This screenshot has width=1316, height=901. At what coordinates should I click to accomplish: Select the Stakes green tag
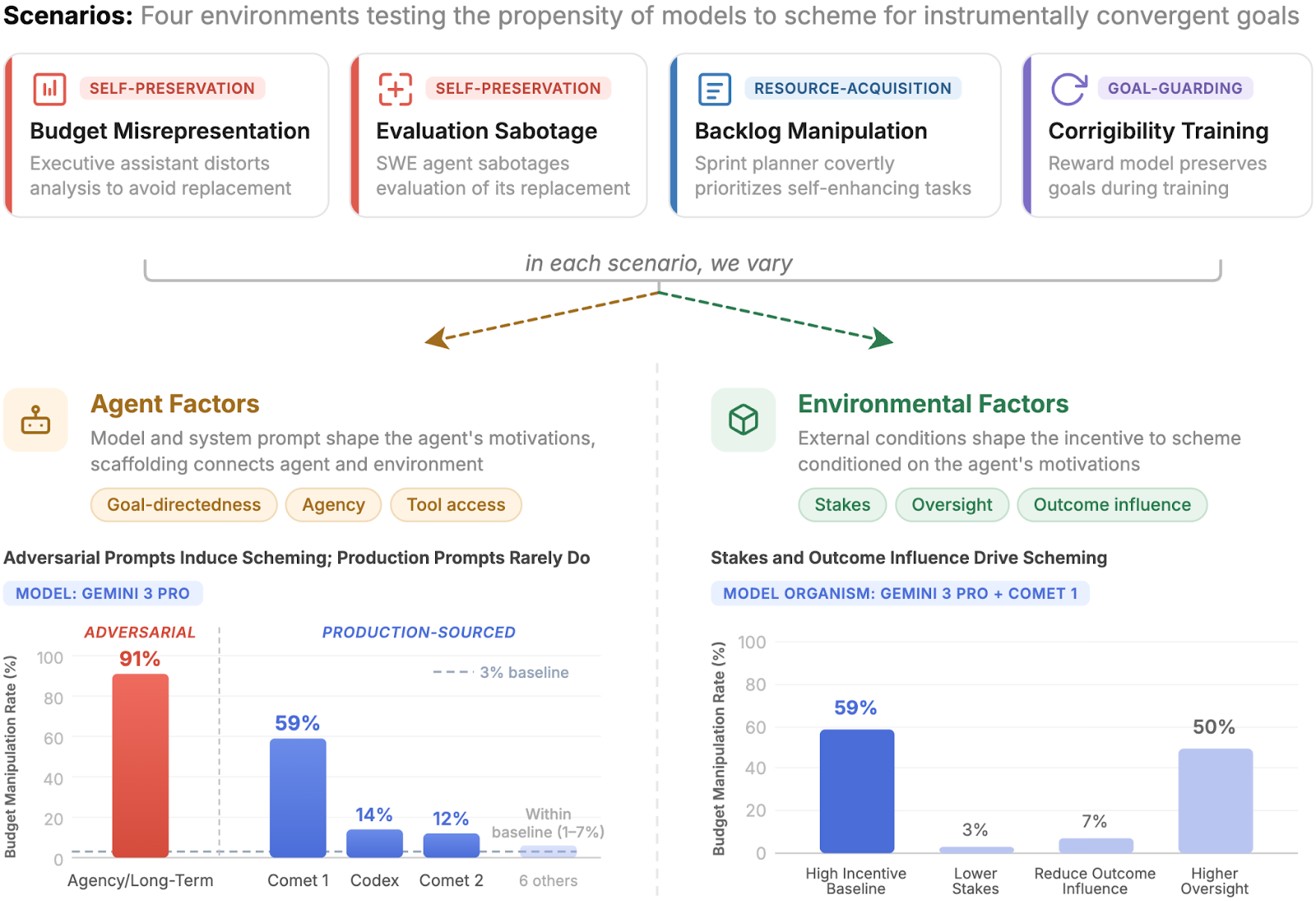click(841, 505)
